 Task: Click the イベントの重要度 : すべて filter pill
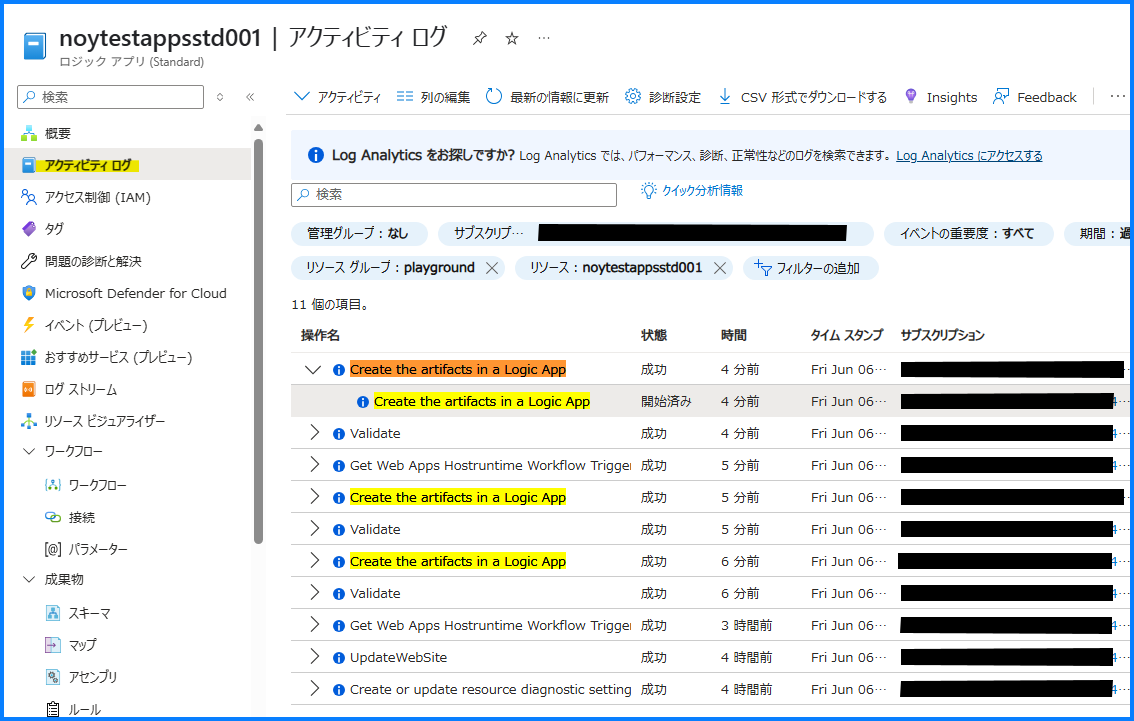(x=967, y=234)
